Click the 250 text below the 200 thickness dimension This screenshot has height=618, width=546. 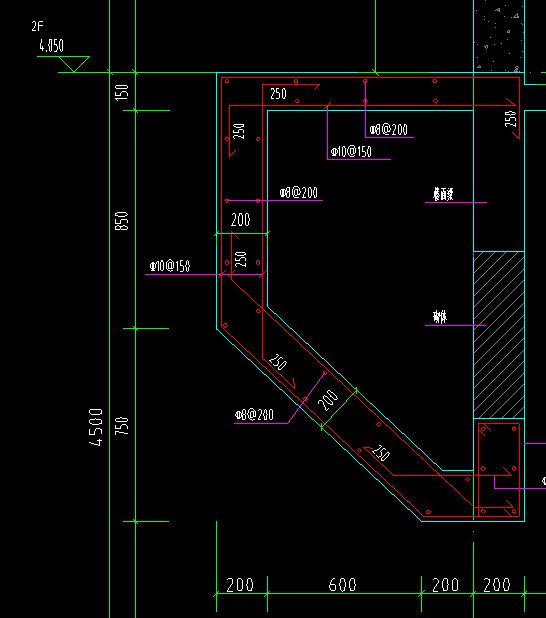click(x=240, y=259)
